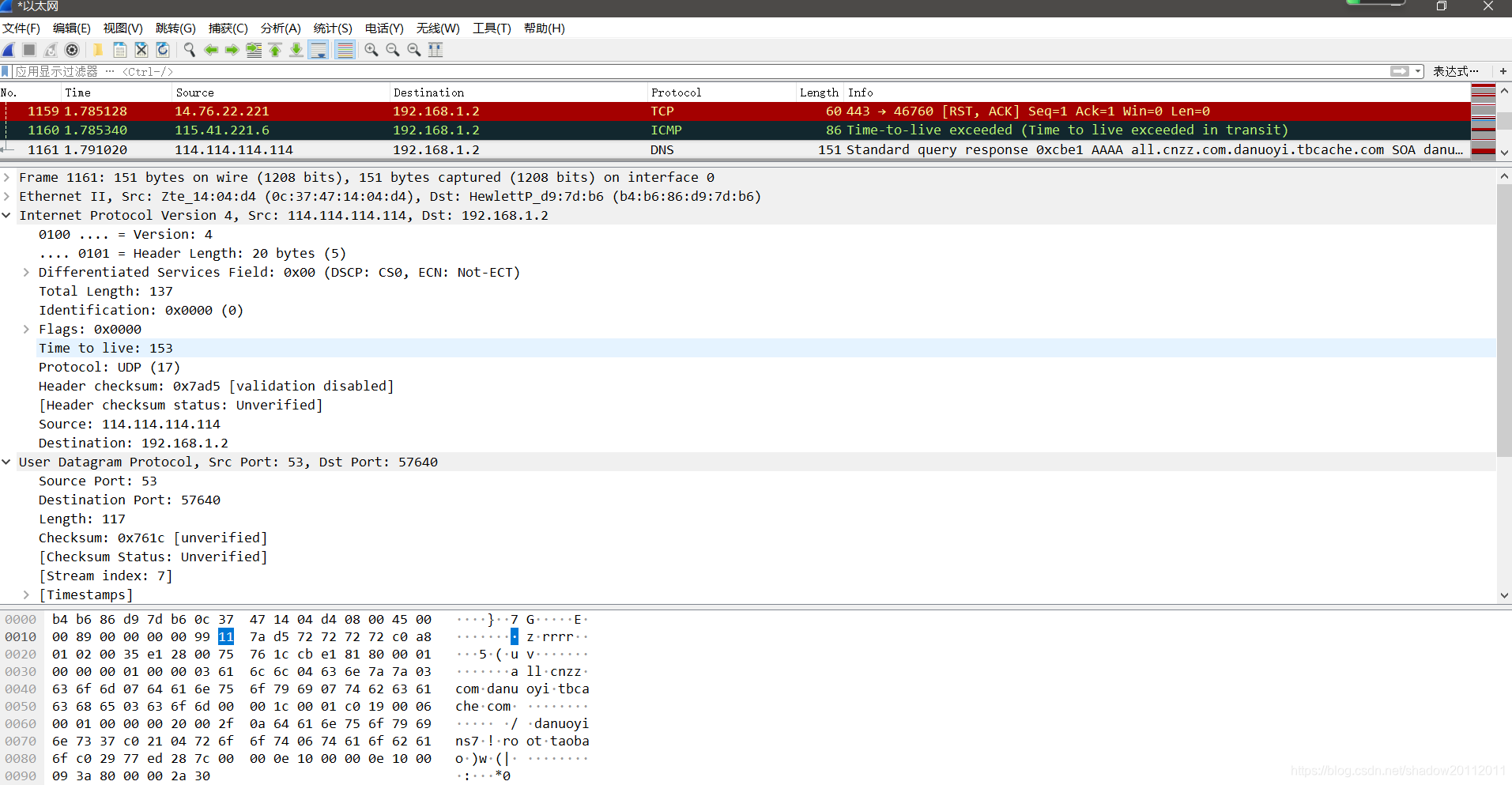Open the 电话(Y) menu

(x=384, y=28)
